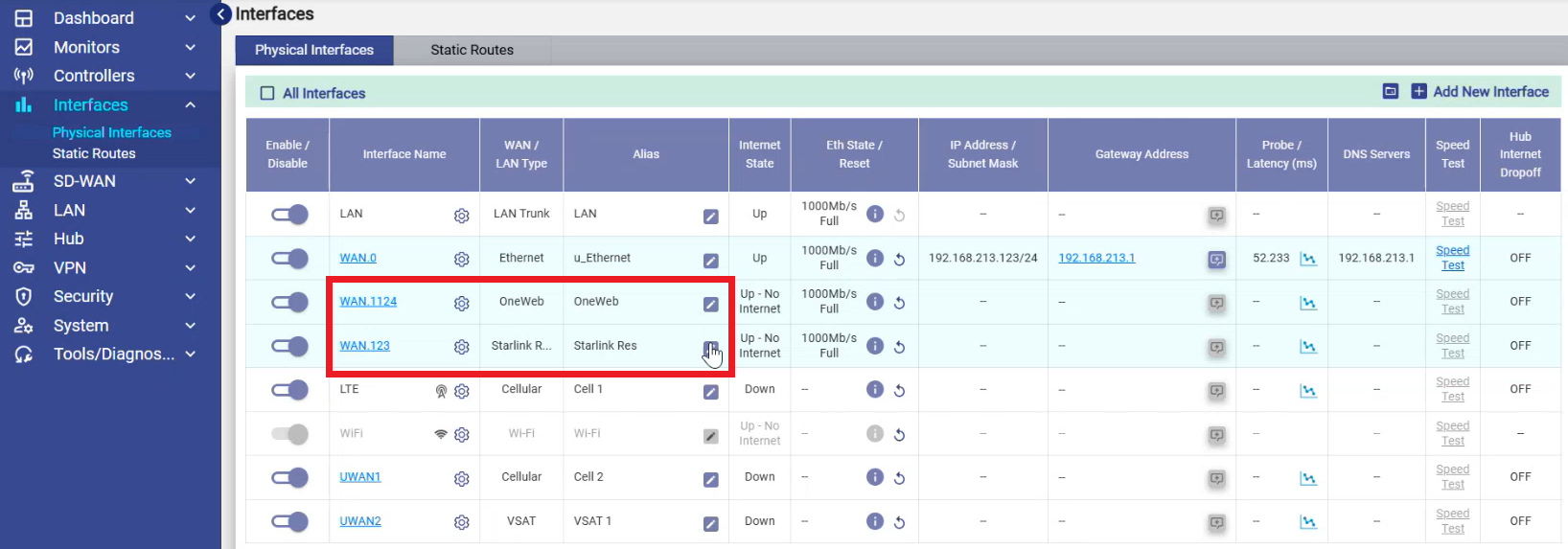Run Speed Test for WAN.0
Viewport: 1568px width, 549px height.
click(1452, 258)
